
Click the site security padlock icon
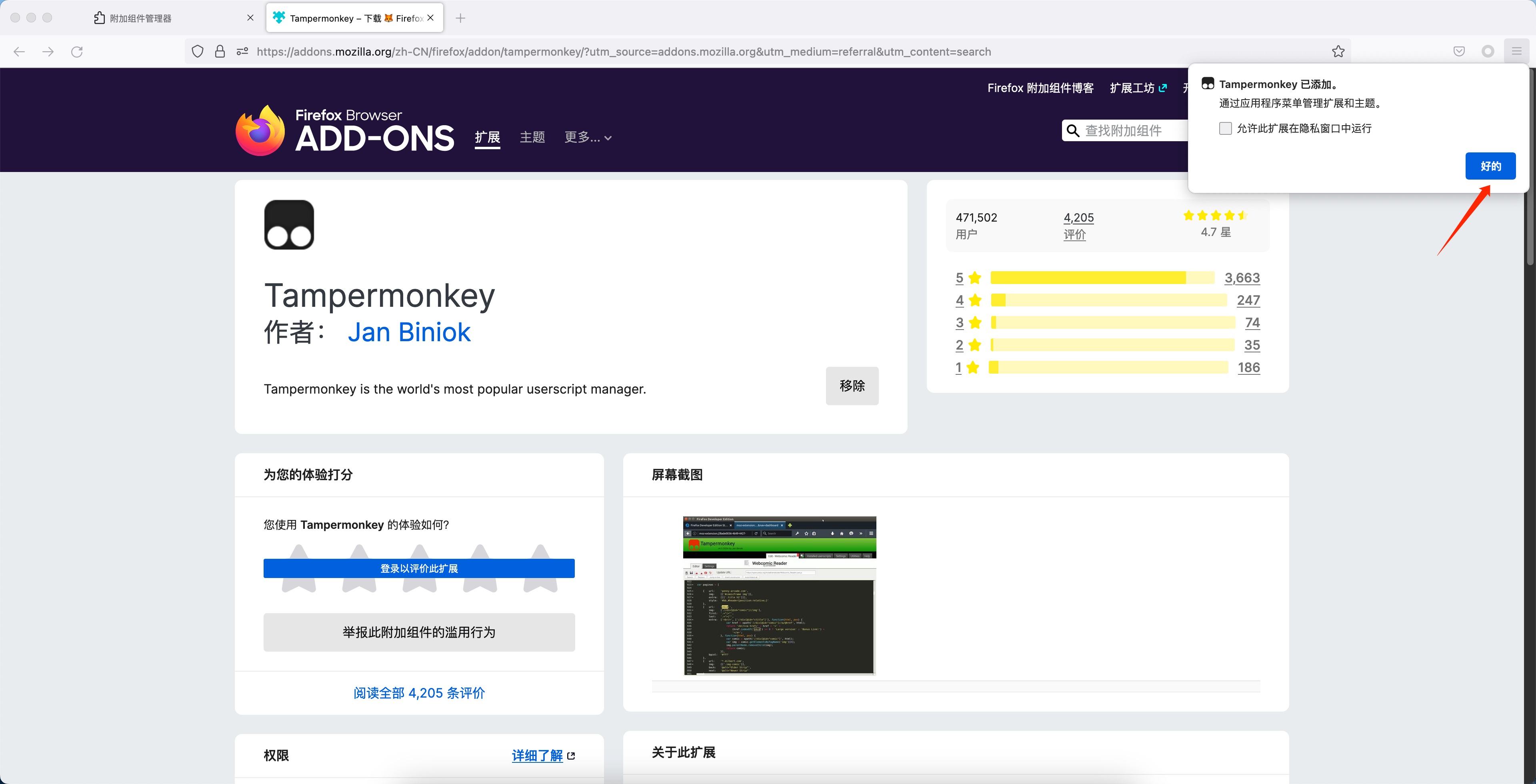[x=220, y=52]
